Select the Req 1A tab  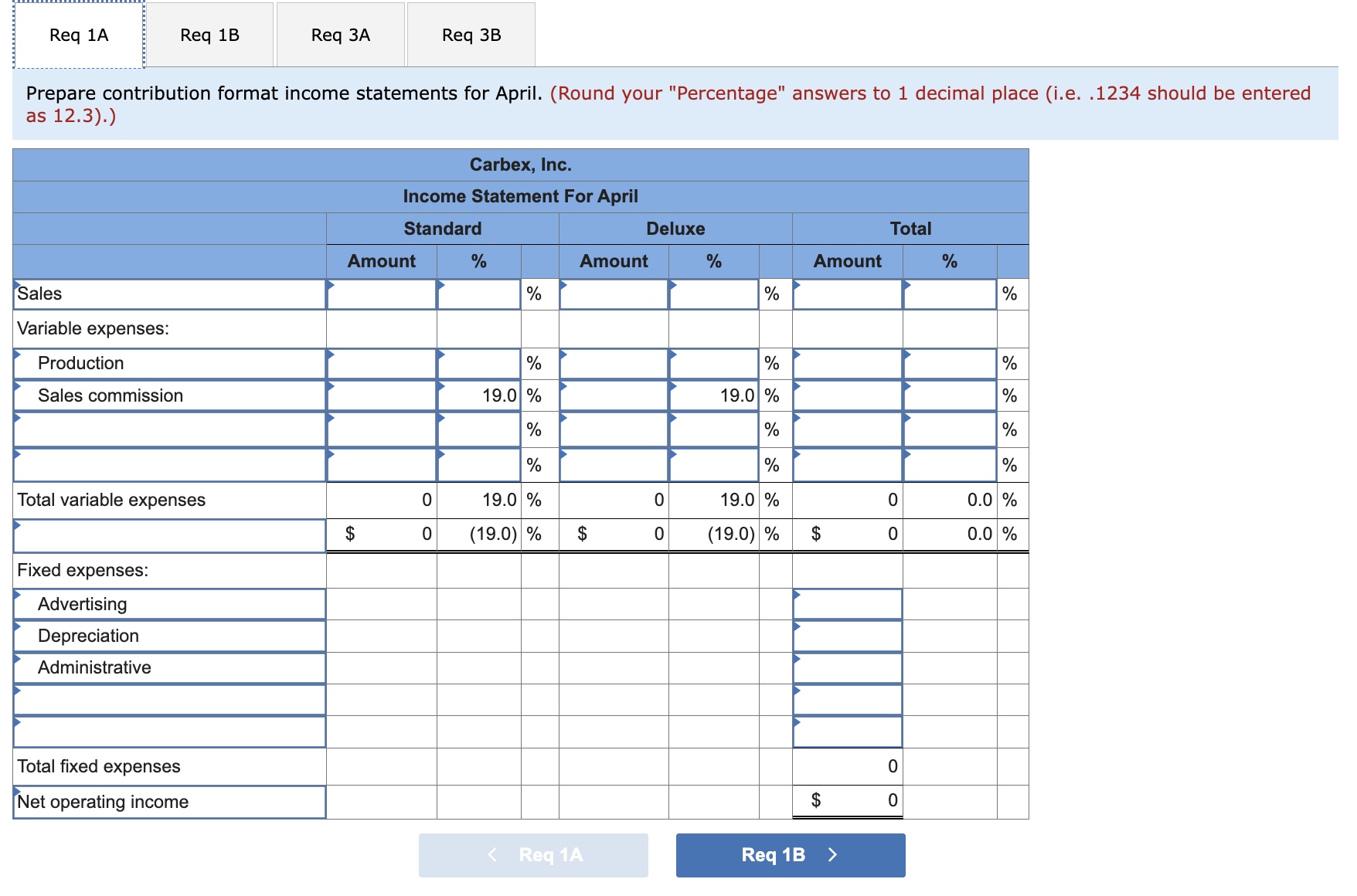tap(77, 34)
